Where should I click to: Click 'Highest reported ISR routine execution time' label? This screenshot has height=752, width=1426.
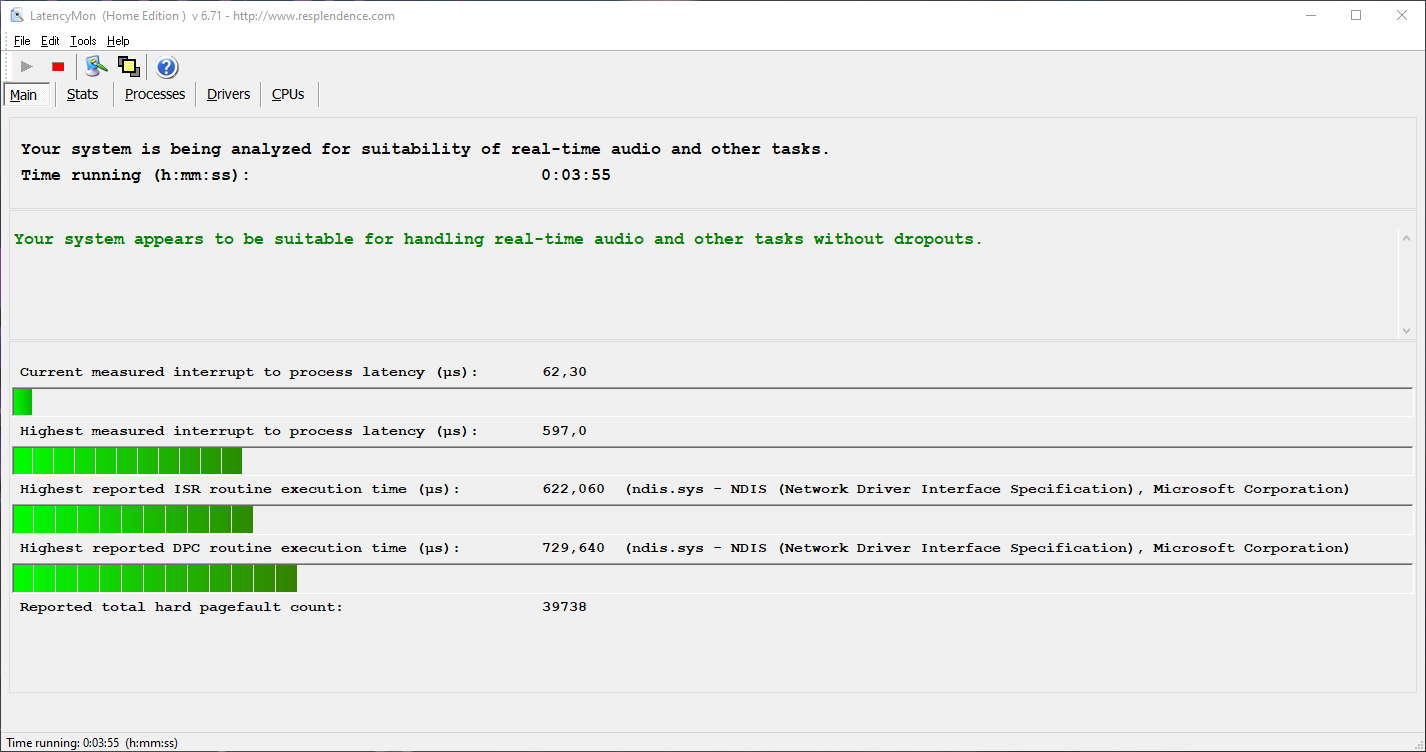(240, 489)
